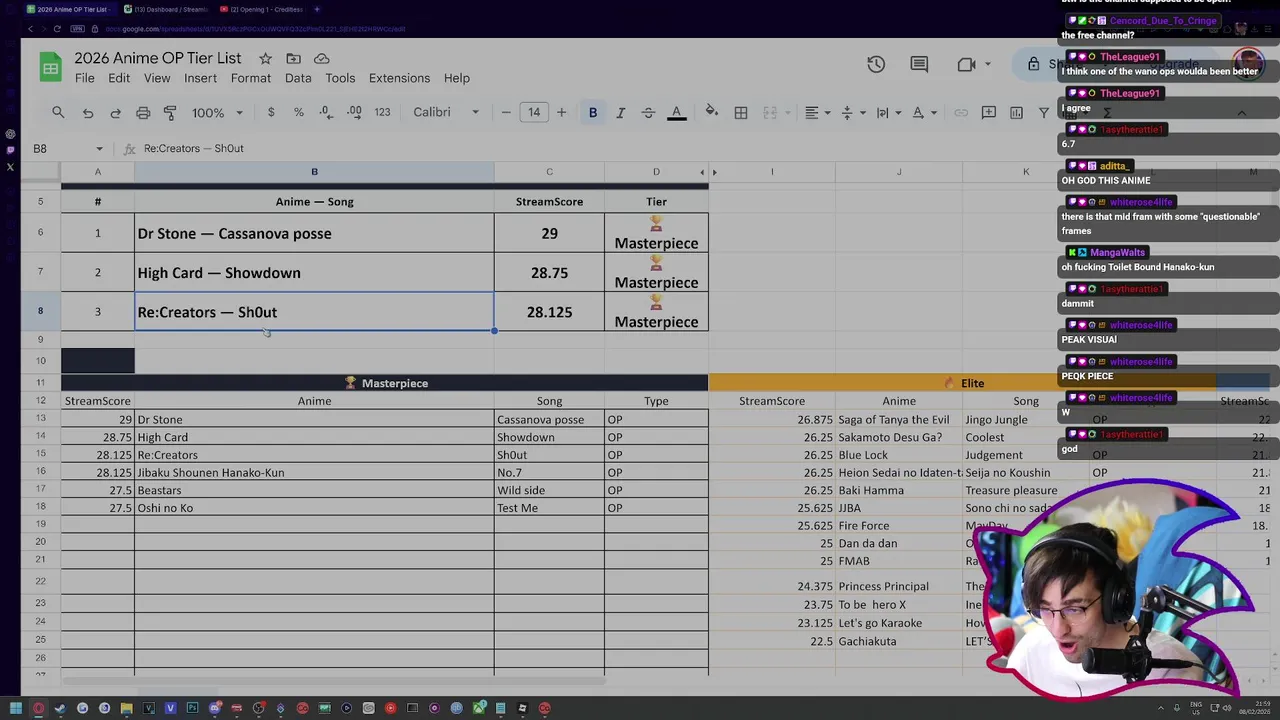The height and width of the screenshot is (720, 1280).
Task: Select the Beastars anime cell
Action: pyautogui.click(x=314, y=491)
